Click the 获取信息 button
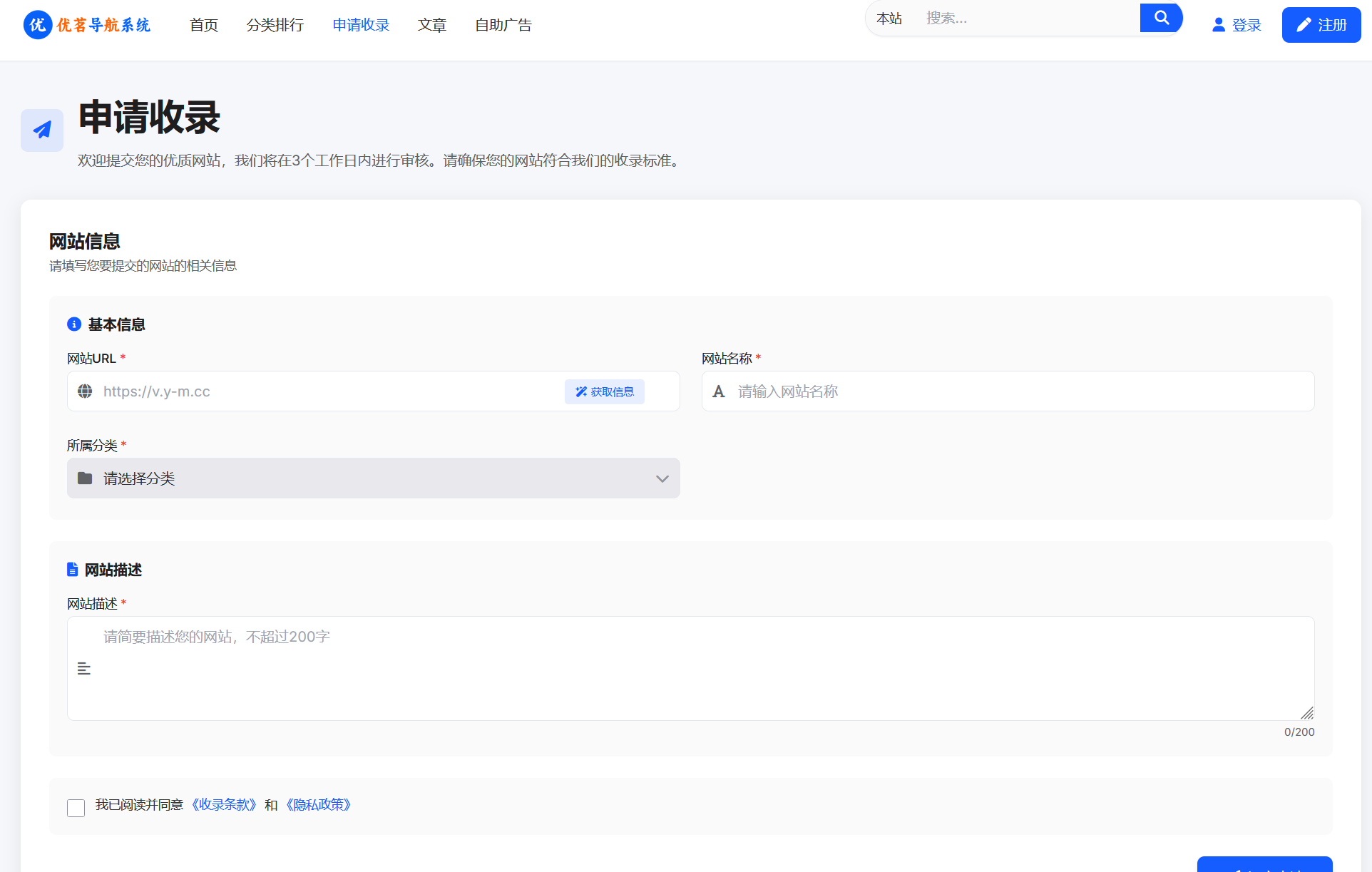The width and height of the screenshot is (1372, 872). [604, 391]
